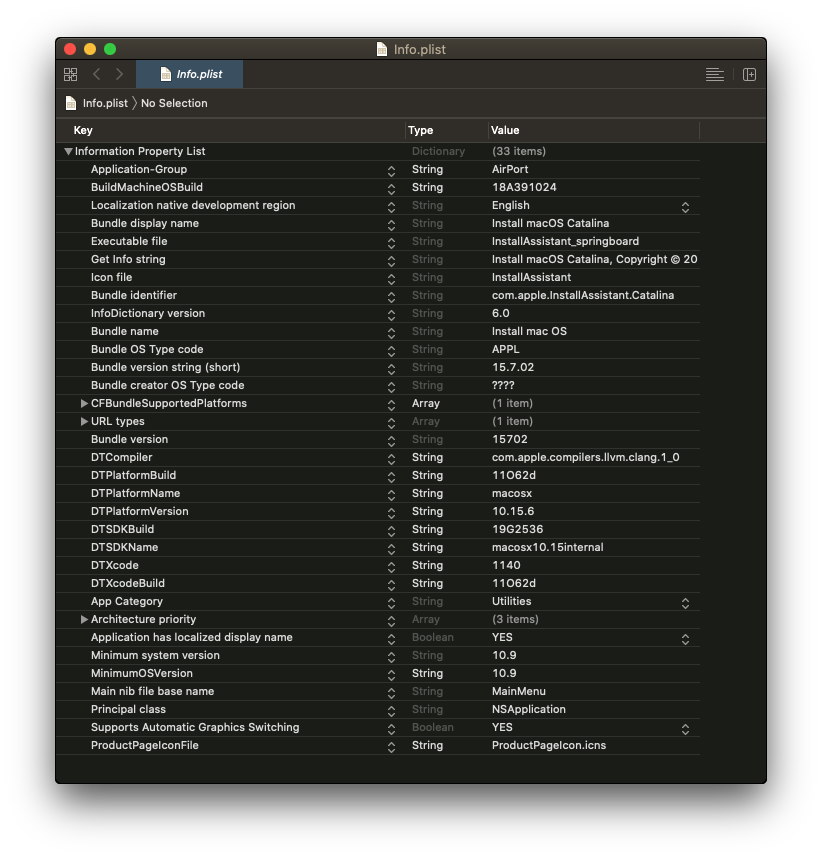Expand the CFBundleSupportedPlatforms array
The width and height of the screenshot is (822, 857).
point(84,403)
